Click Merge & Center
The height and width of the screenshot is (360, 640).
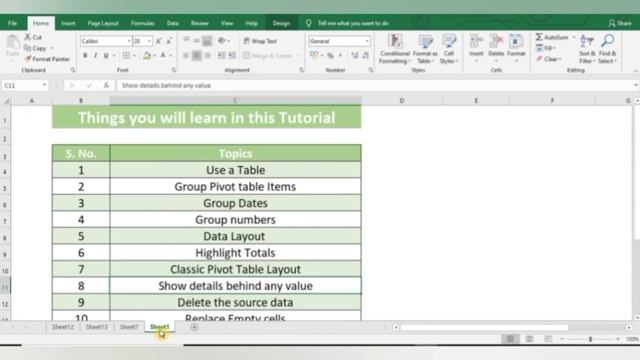(x=268, y=56)
